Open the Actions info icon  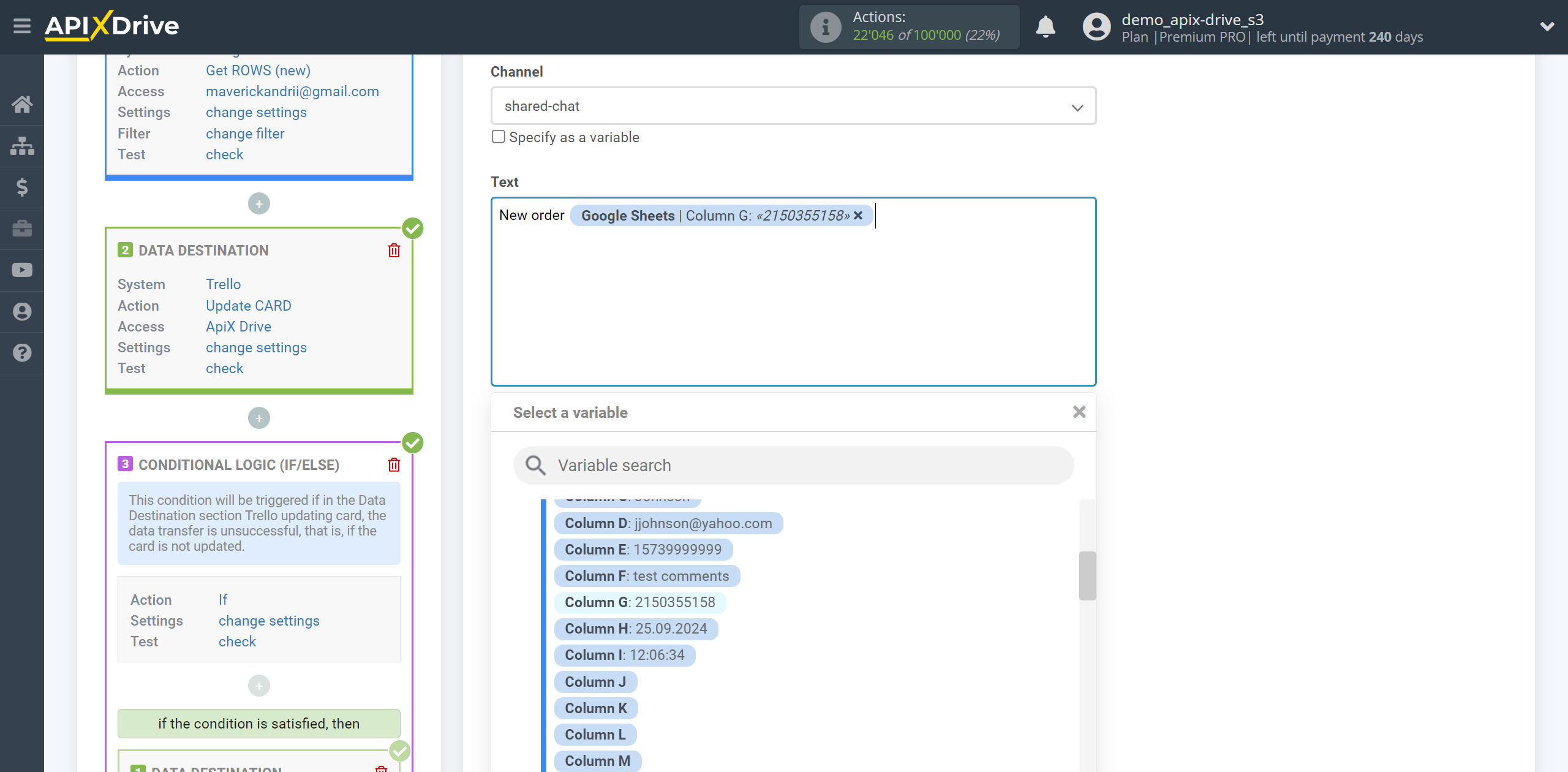click(826, 27)
